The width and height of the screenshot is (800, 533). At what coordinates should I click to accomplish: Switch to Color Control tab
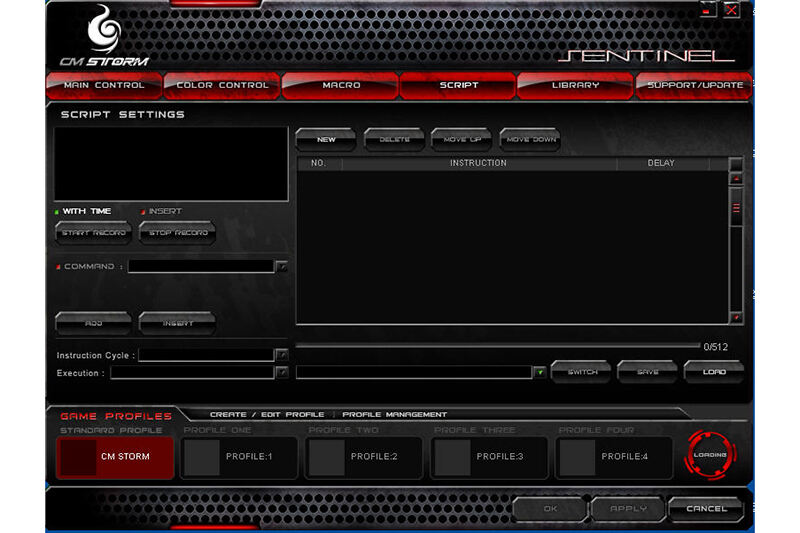[x=222, y=85]
